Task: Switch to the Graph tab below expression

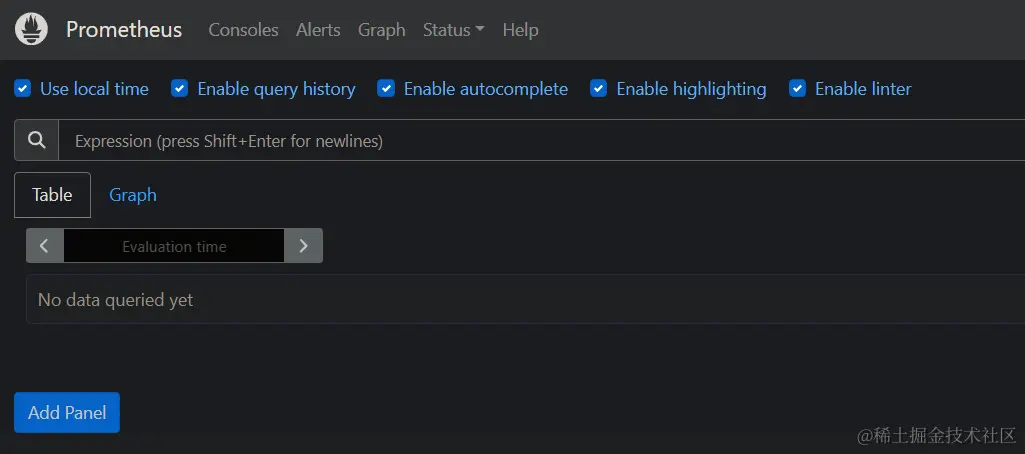Action: click(133, 195)
